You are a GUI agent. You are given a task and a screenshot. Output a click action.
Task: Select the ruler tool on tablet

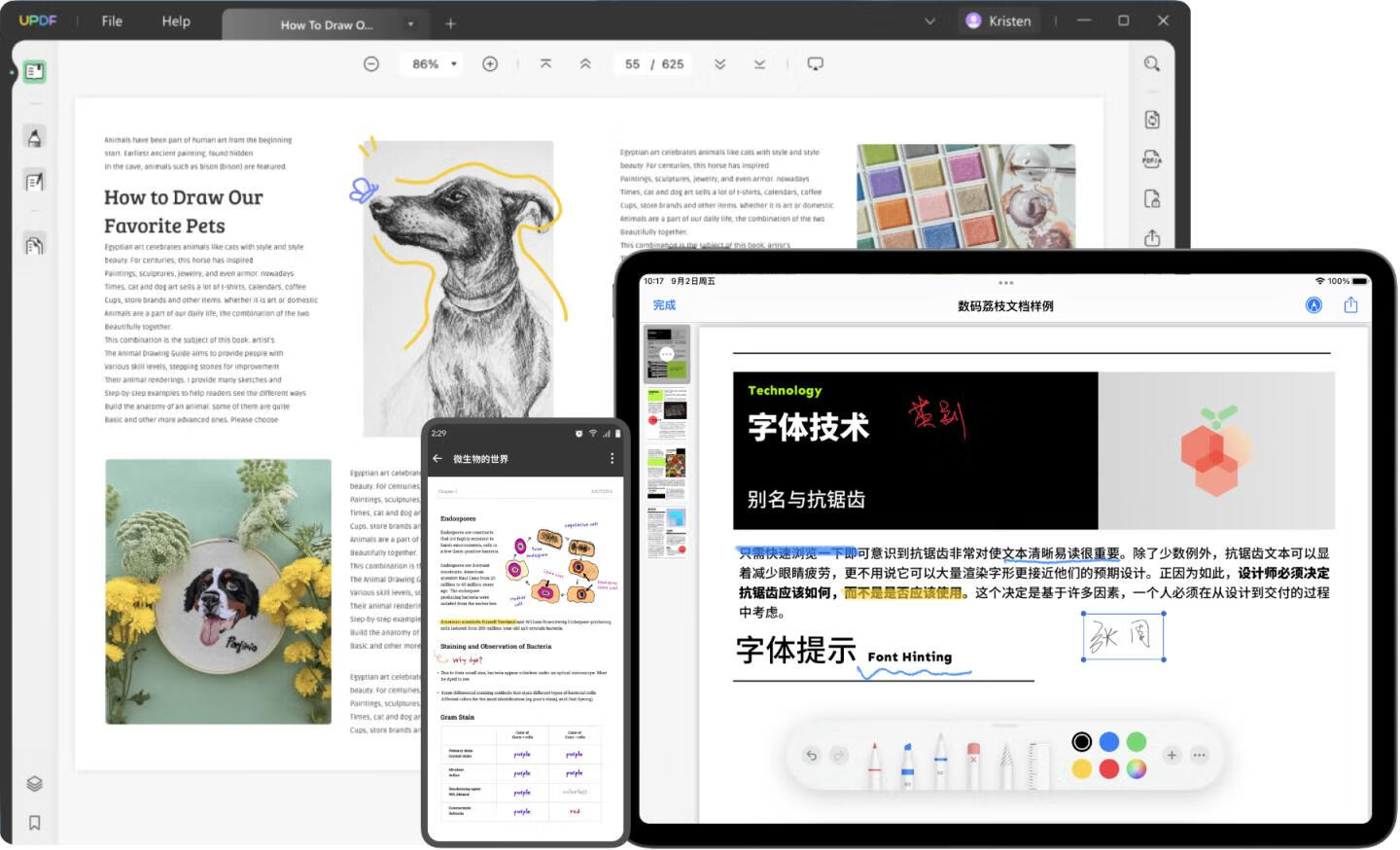1039,764
